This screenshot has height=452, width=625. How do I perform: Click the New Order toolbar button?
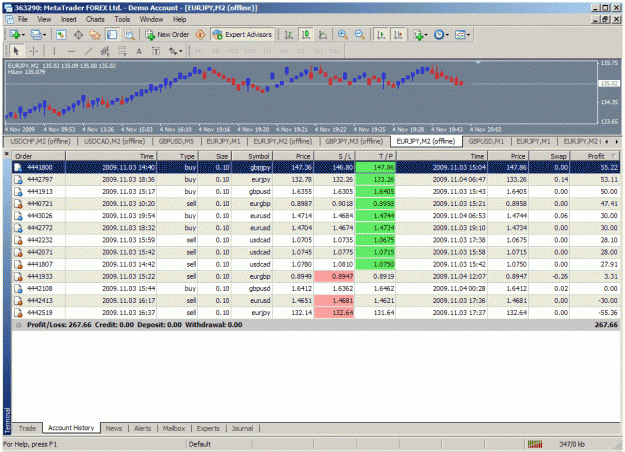pos(167,35)
